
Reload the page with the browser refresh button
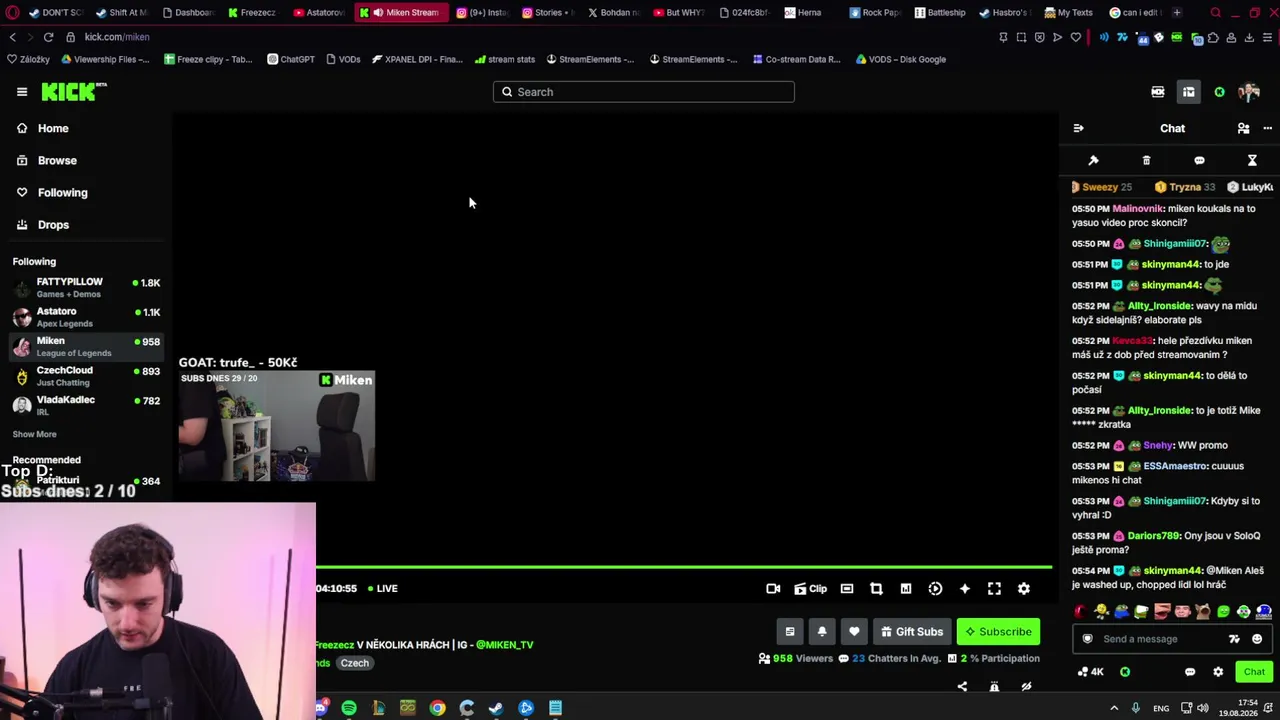pyautogui.click(x=48, y=37)
